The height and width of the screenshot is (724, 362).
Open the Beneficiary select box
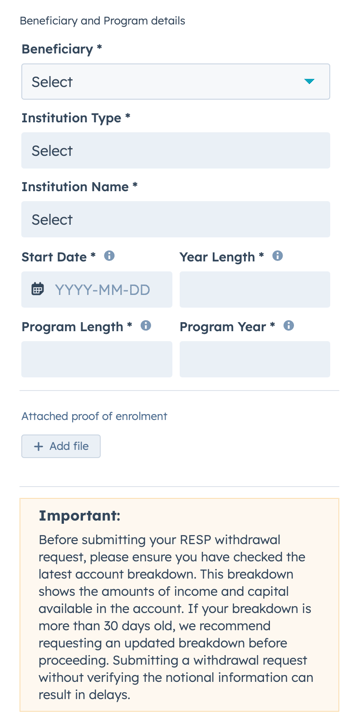coord(175,82)
